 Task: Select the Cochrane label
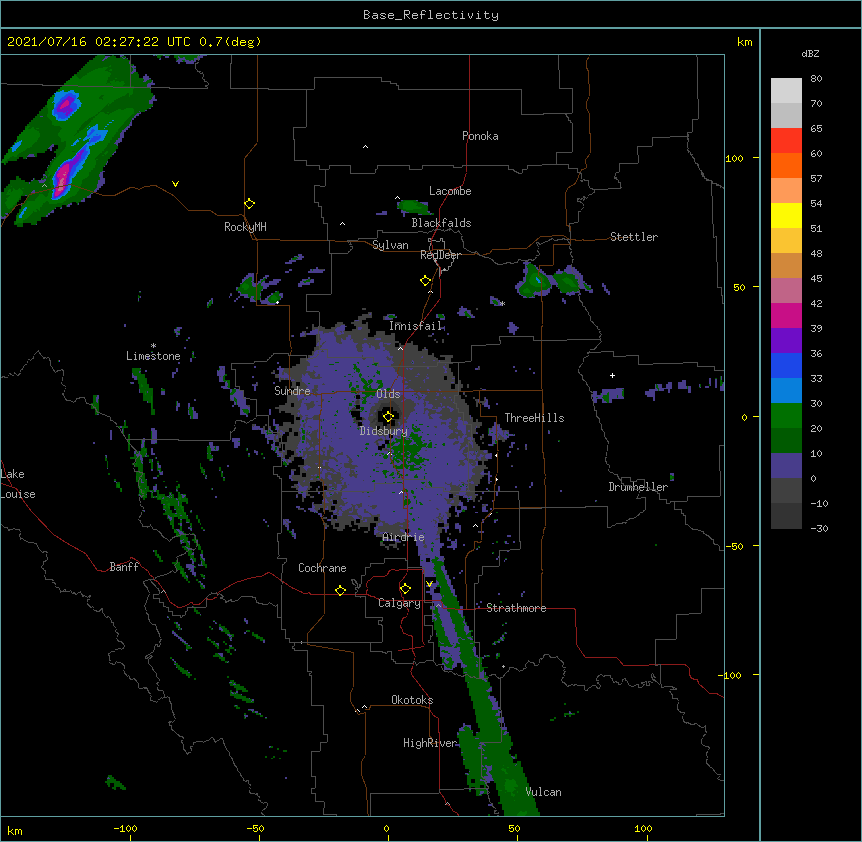322,568
